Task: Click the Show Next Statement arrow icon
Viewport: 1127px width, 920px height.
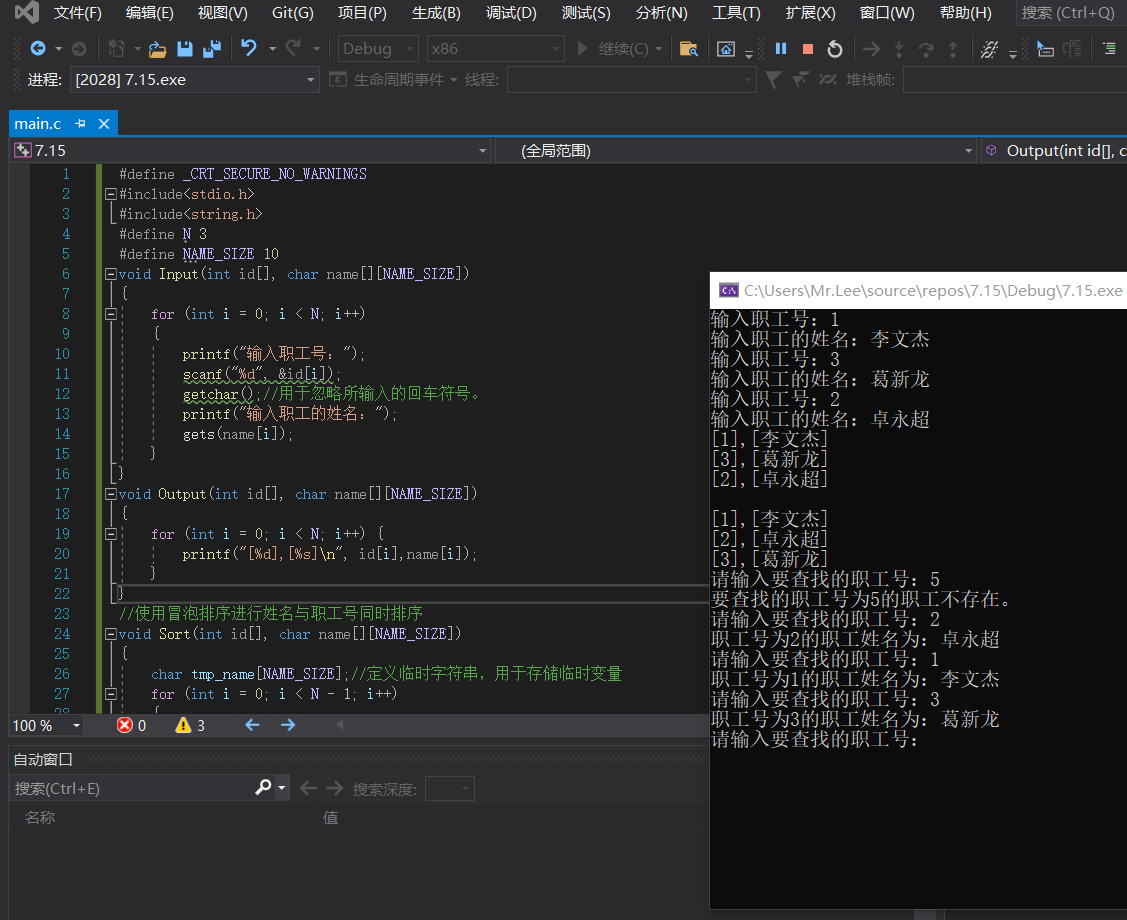Action: [871, 48]
